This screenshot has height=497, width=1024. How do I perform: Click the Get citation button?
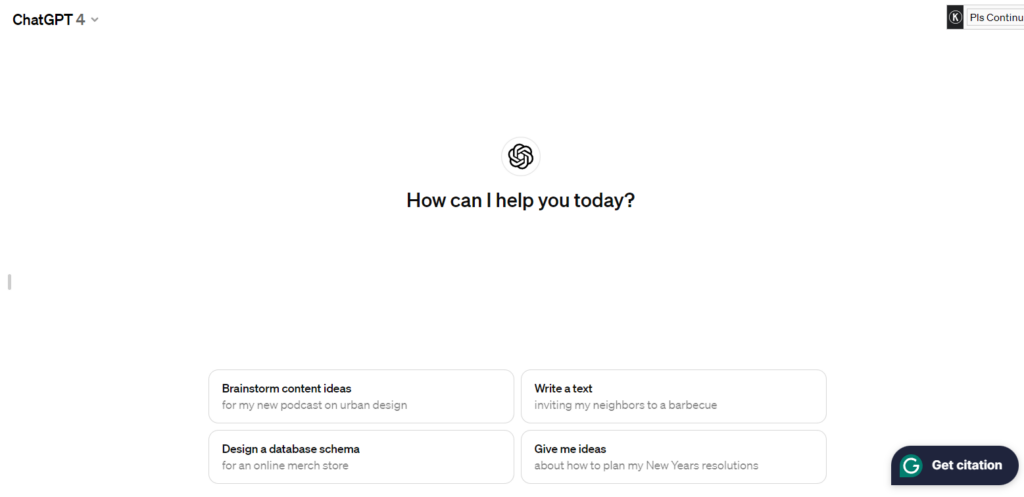click(966, 465)
